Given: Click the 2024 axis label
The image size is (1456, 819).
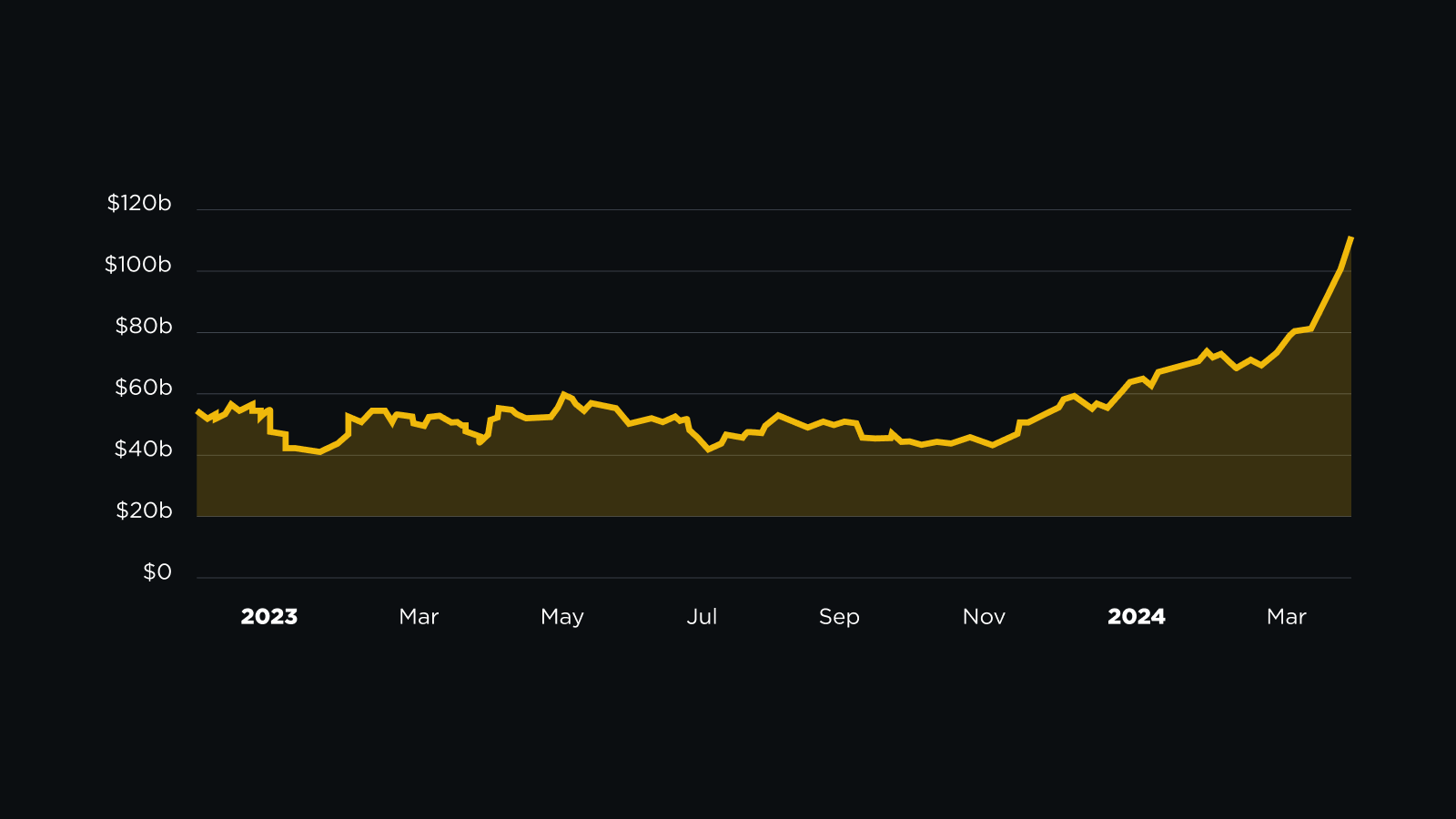Looking at the screenshot, I should pos(1137,617).
